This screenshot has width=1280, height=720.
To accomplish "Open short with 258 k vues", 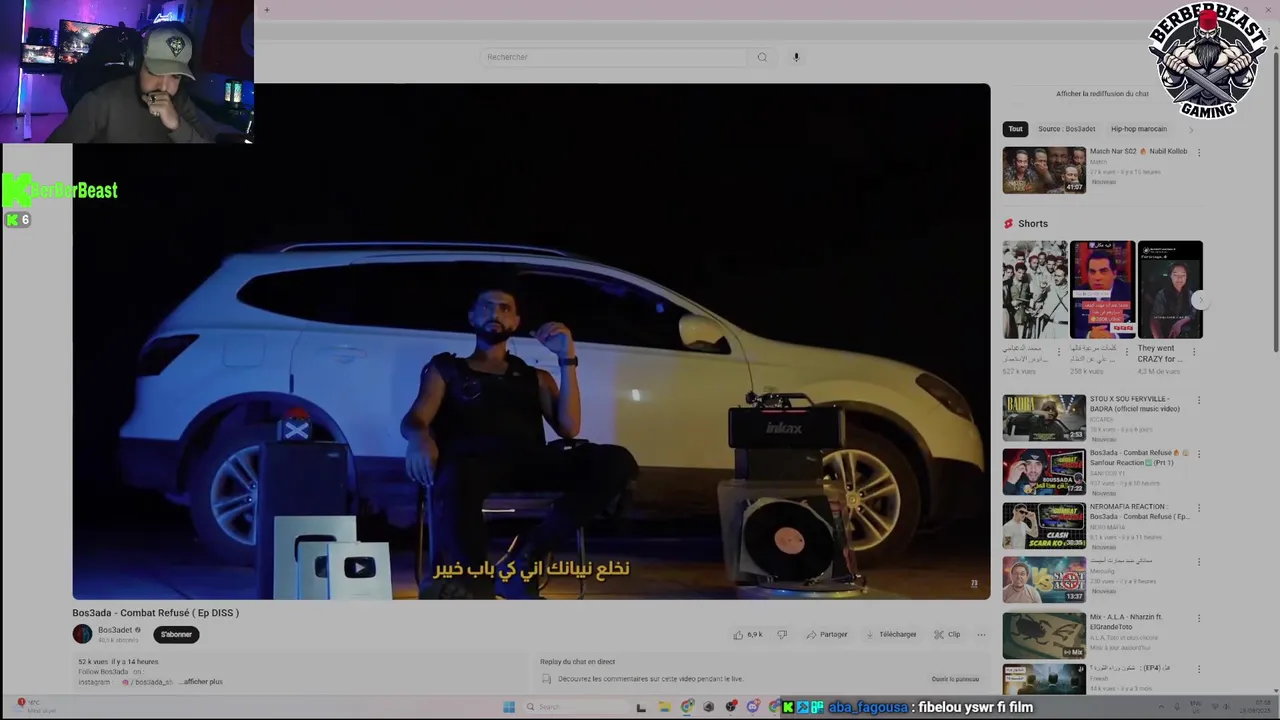I will point(1102,290).
